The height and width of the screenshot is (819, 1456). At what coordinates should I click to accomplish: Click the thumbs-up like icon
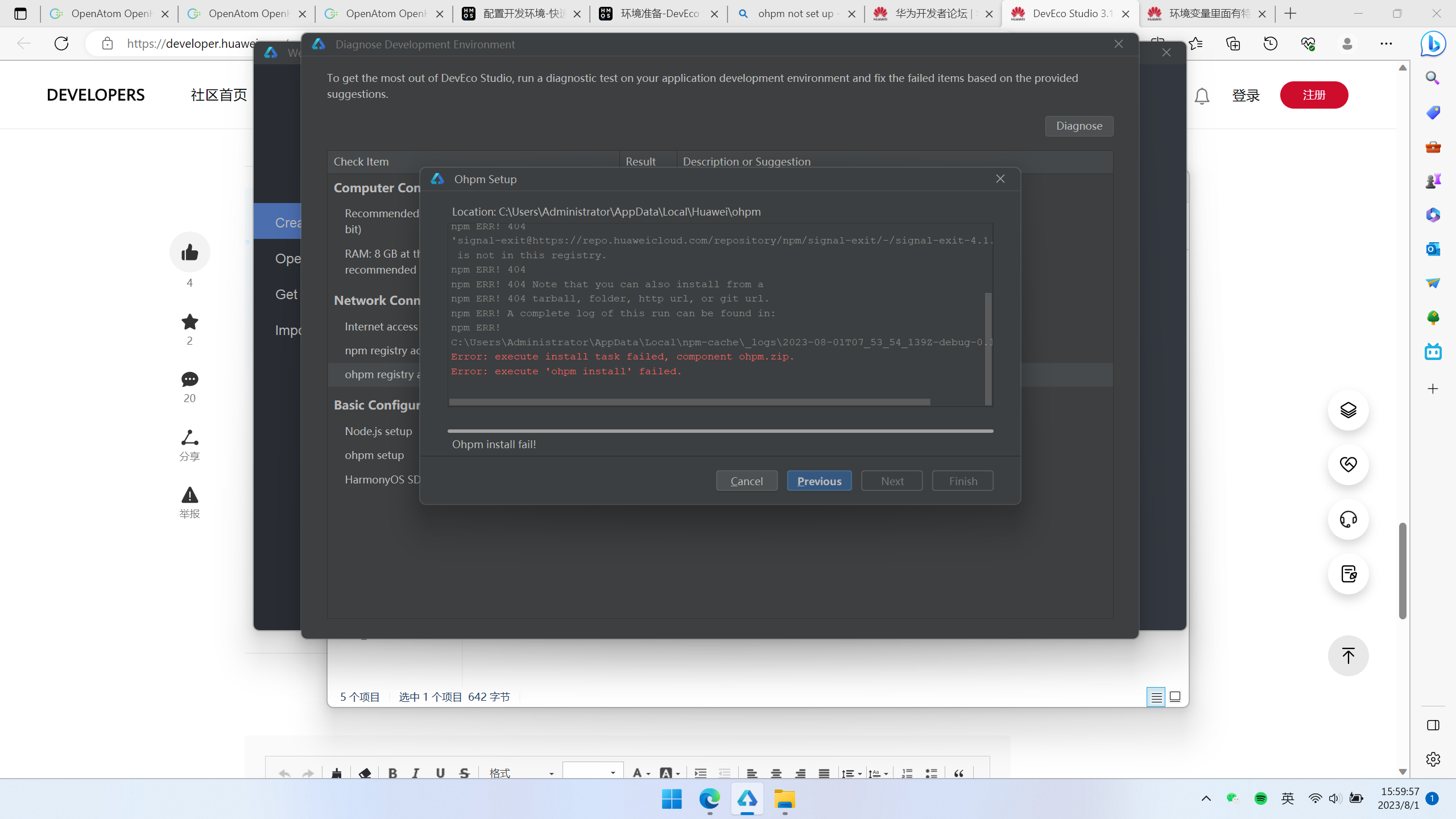pos(189,252)
